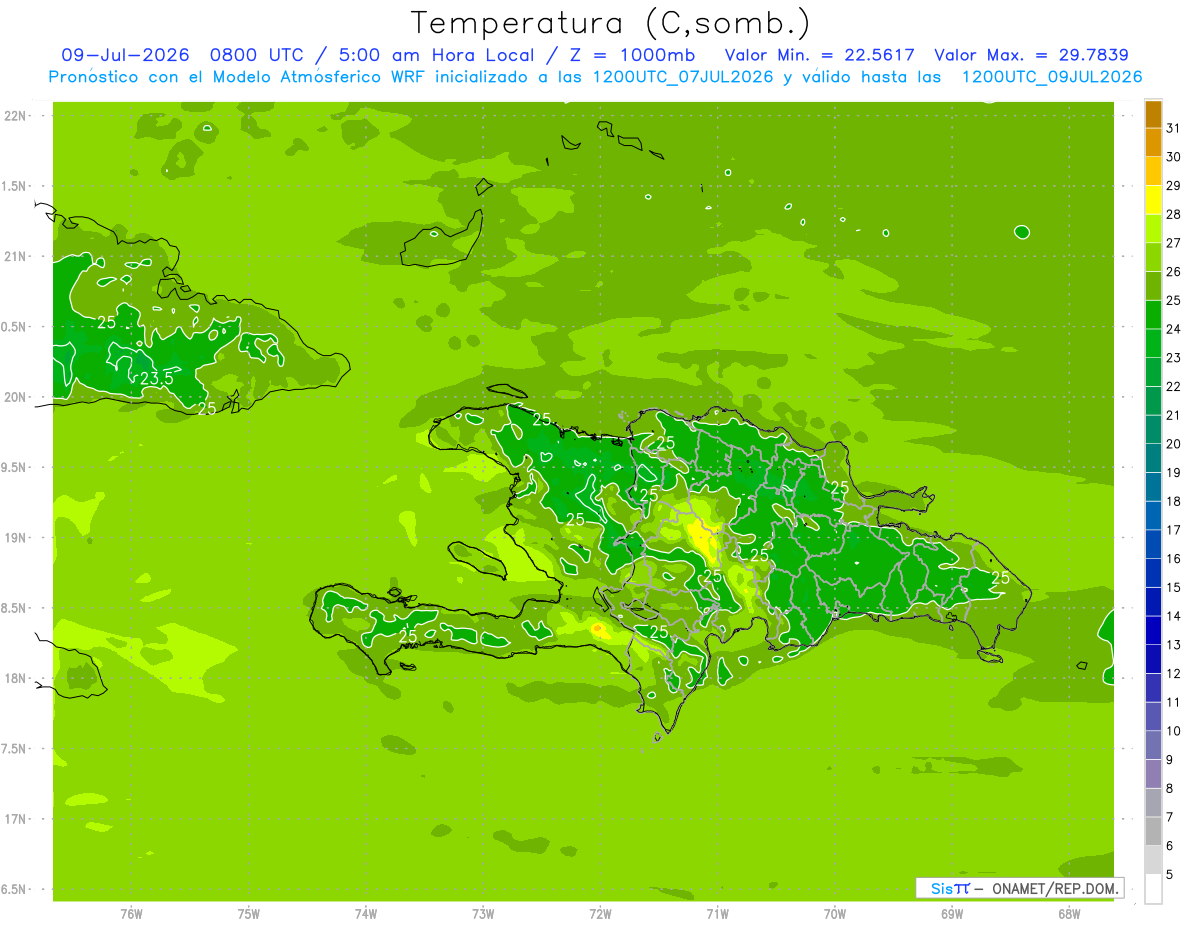Click the green legend swatch between 24 and 25

coord(1153,315)
